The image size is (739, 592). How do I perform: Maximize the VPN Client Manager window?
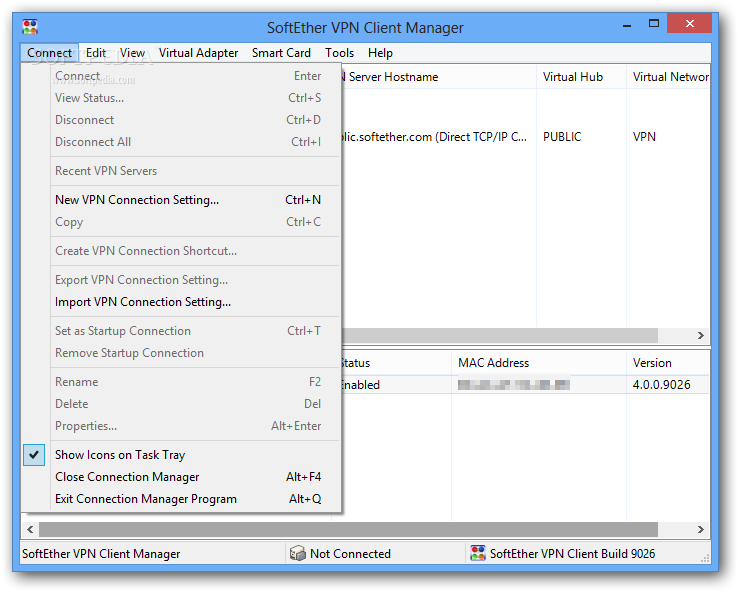point(654,24)
